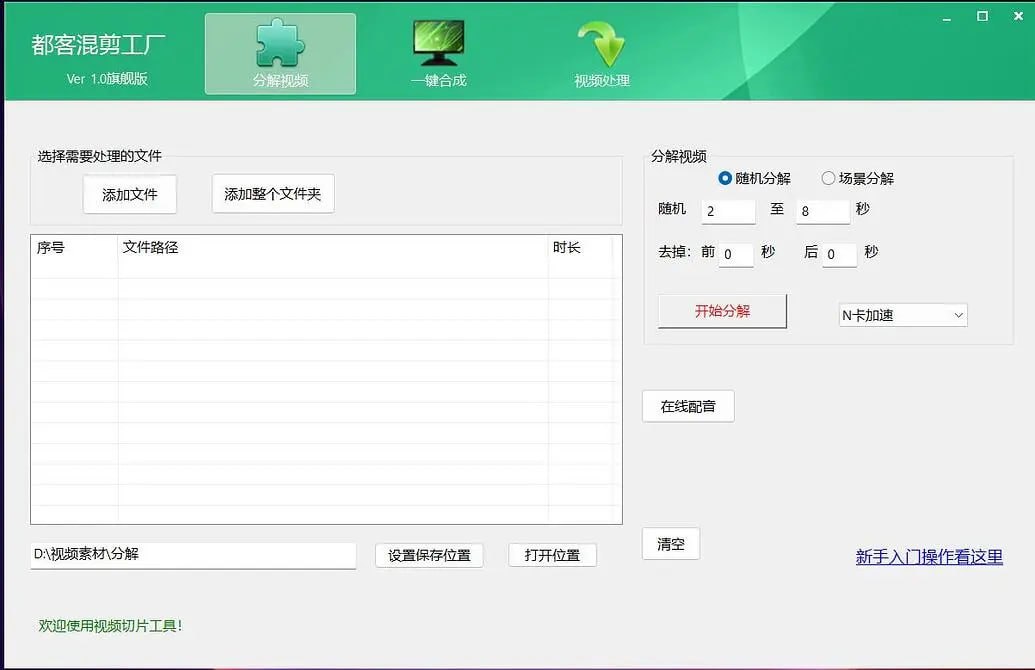
Task: Close the 都客混剪工厂 window
Action: (x=1018, y=16)
